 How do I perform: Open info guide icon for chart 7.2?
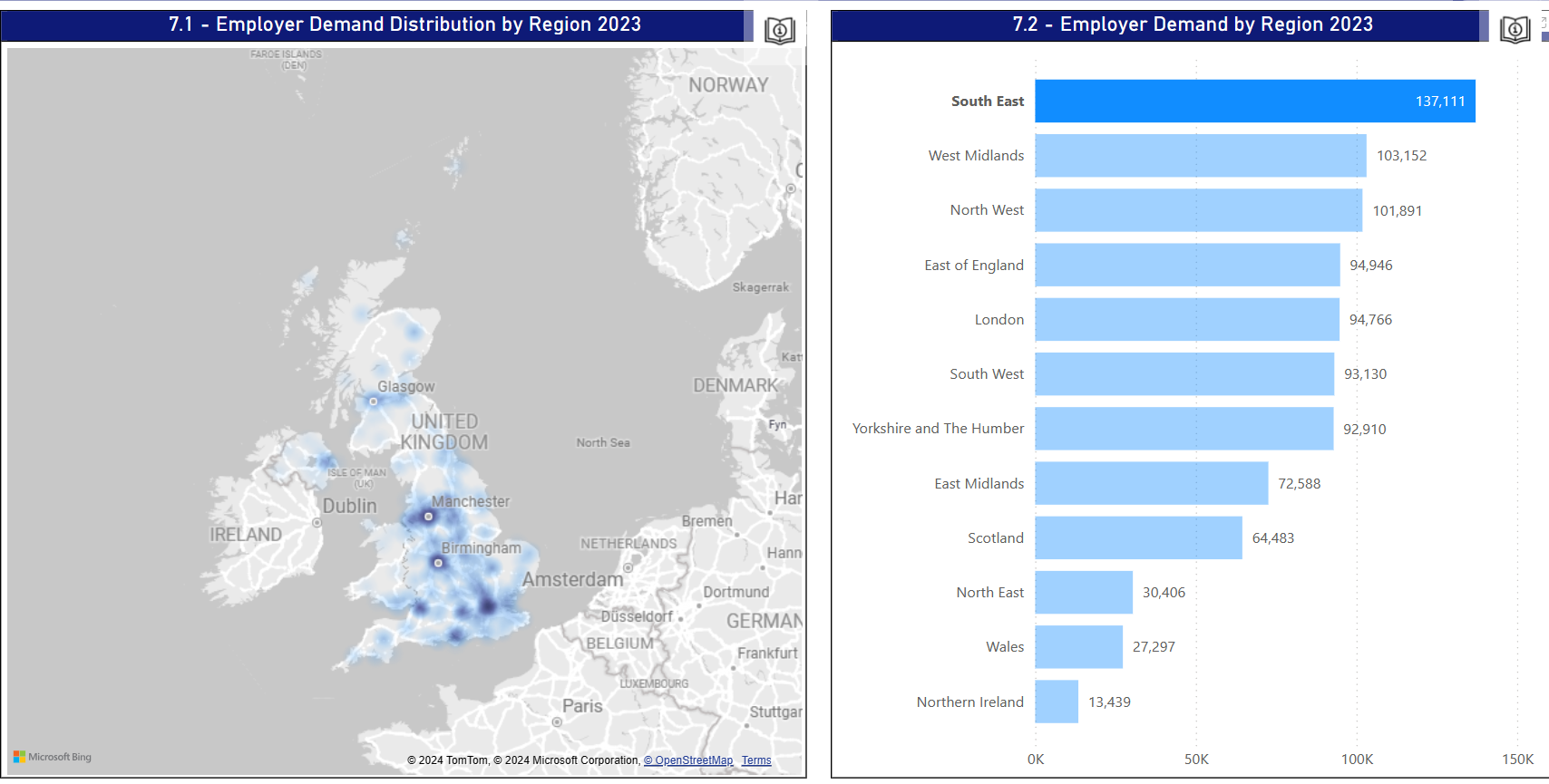(1515, 30)
